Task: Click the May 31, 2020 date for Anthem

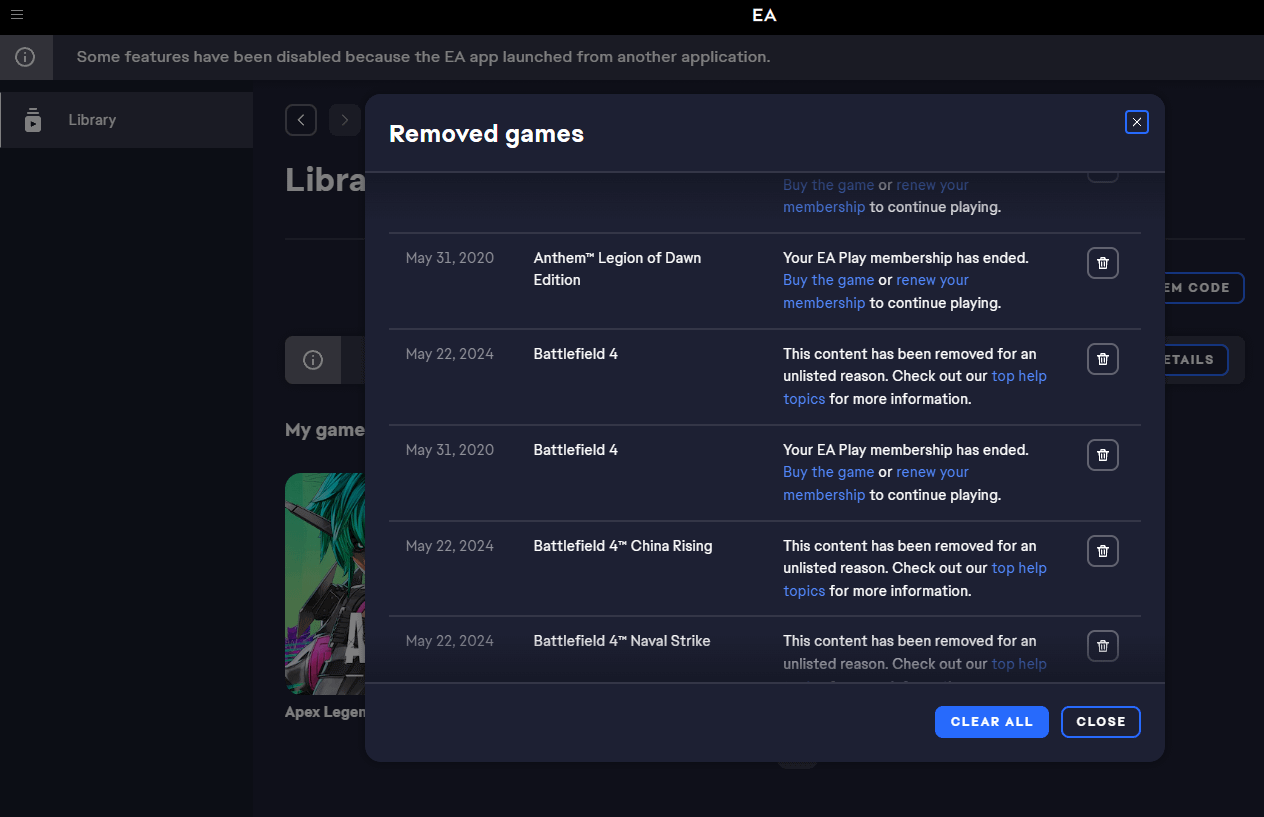Action: click(450, 258)
